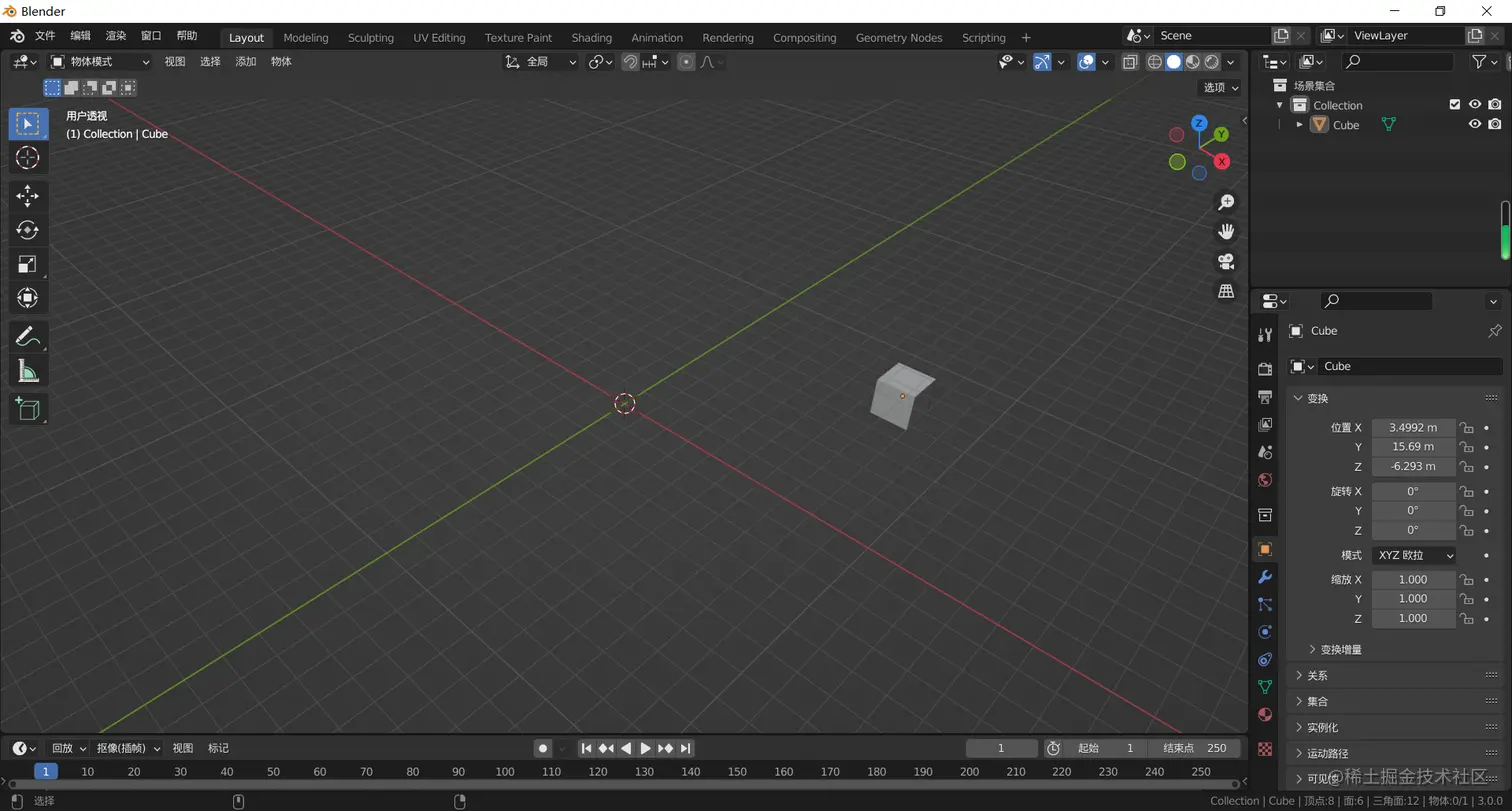Switch to the Sculpting workspace tab
Screen dimensions: 1512x811
point(370,38)
